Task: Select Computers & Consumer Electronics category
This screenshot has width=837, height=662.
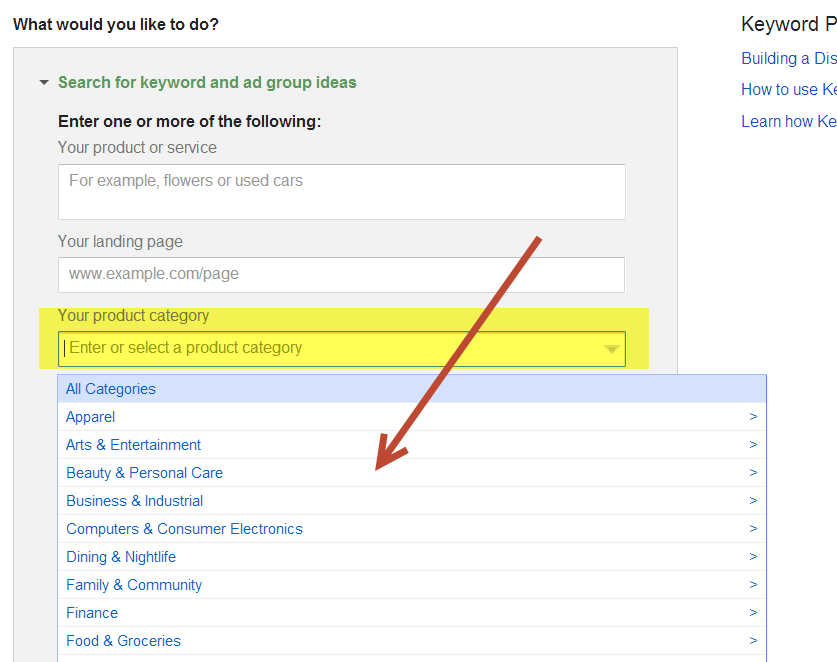Action: tap(184, 529)
